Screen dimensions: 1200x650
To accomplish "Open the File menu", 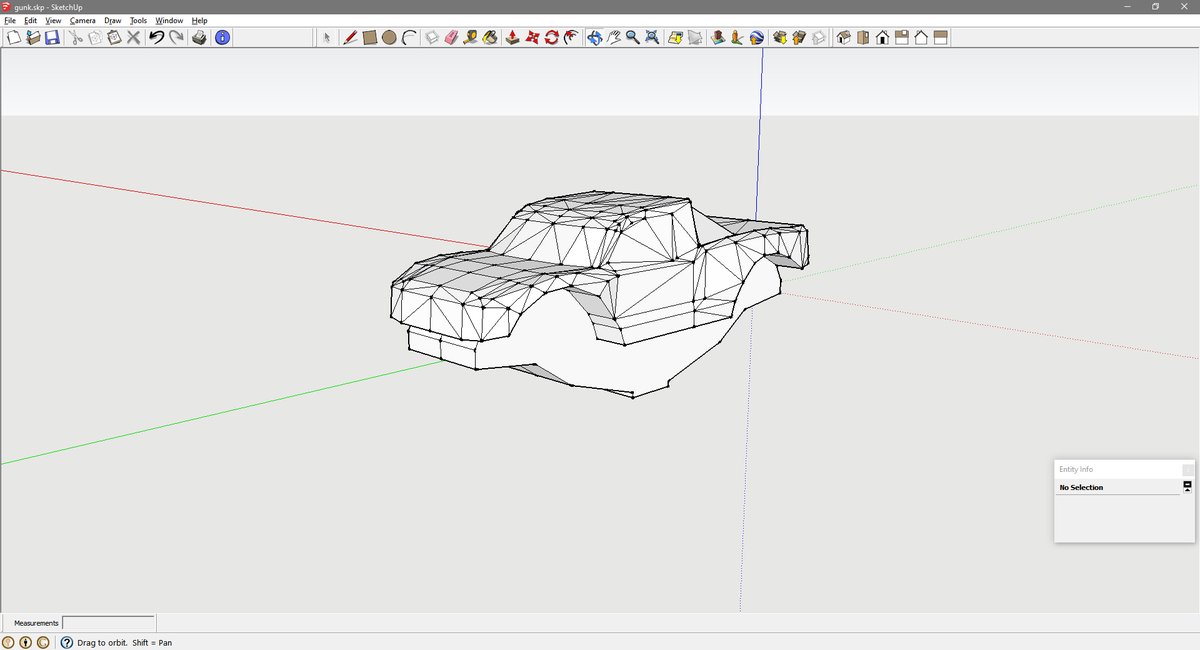I will [x=9, y=20].
